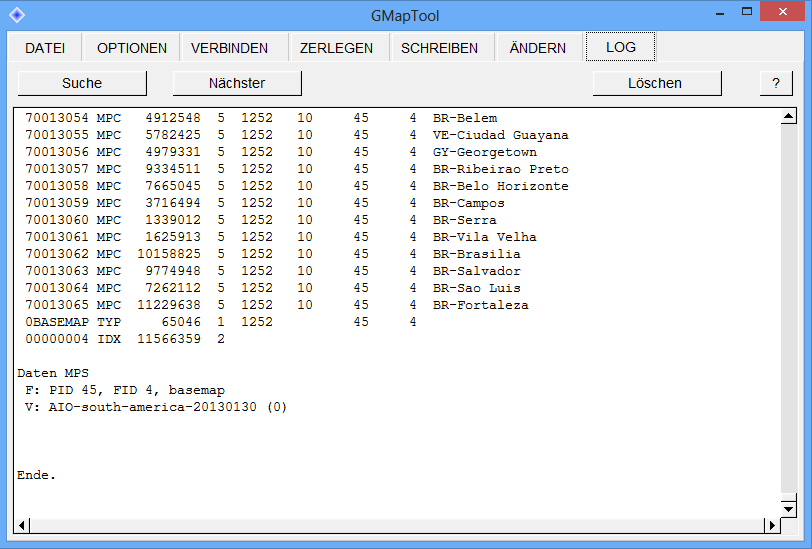Select the LOG tab
This screenshot has width=812, height=549.
pyautogui.click(x=620, y=47)
